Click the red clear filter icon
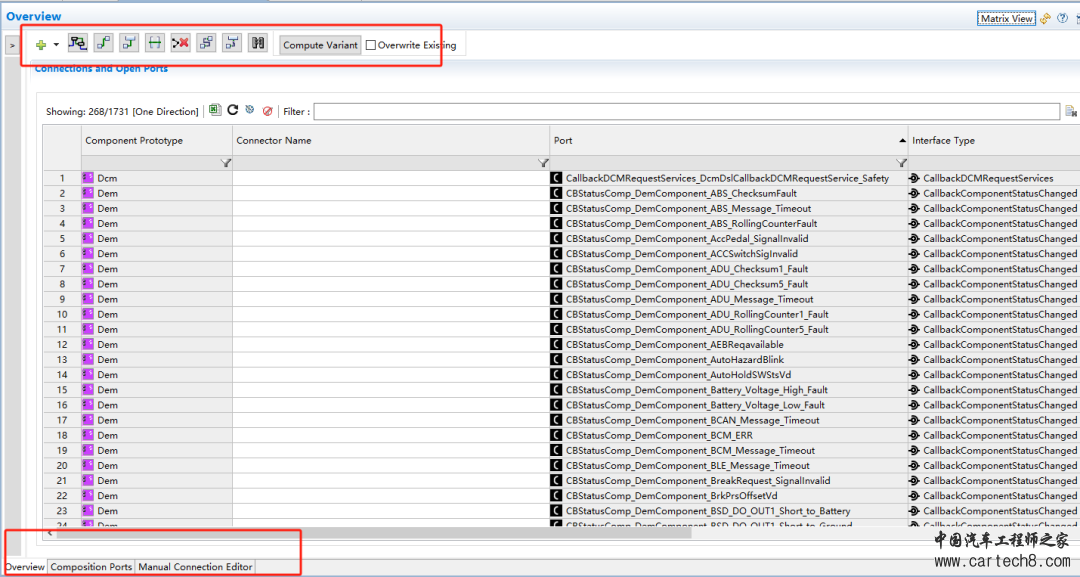 click(267, 111)
